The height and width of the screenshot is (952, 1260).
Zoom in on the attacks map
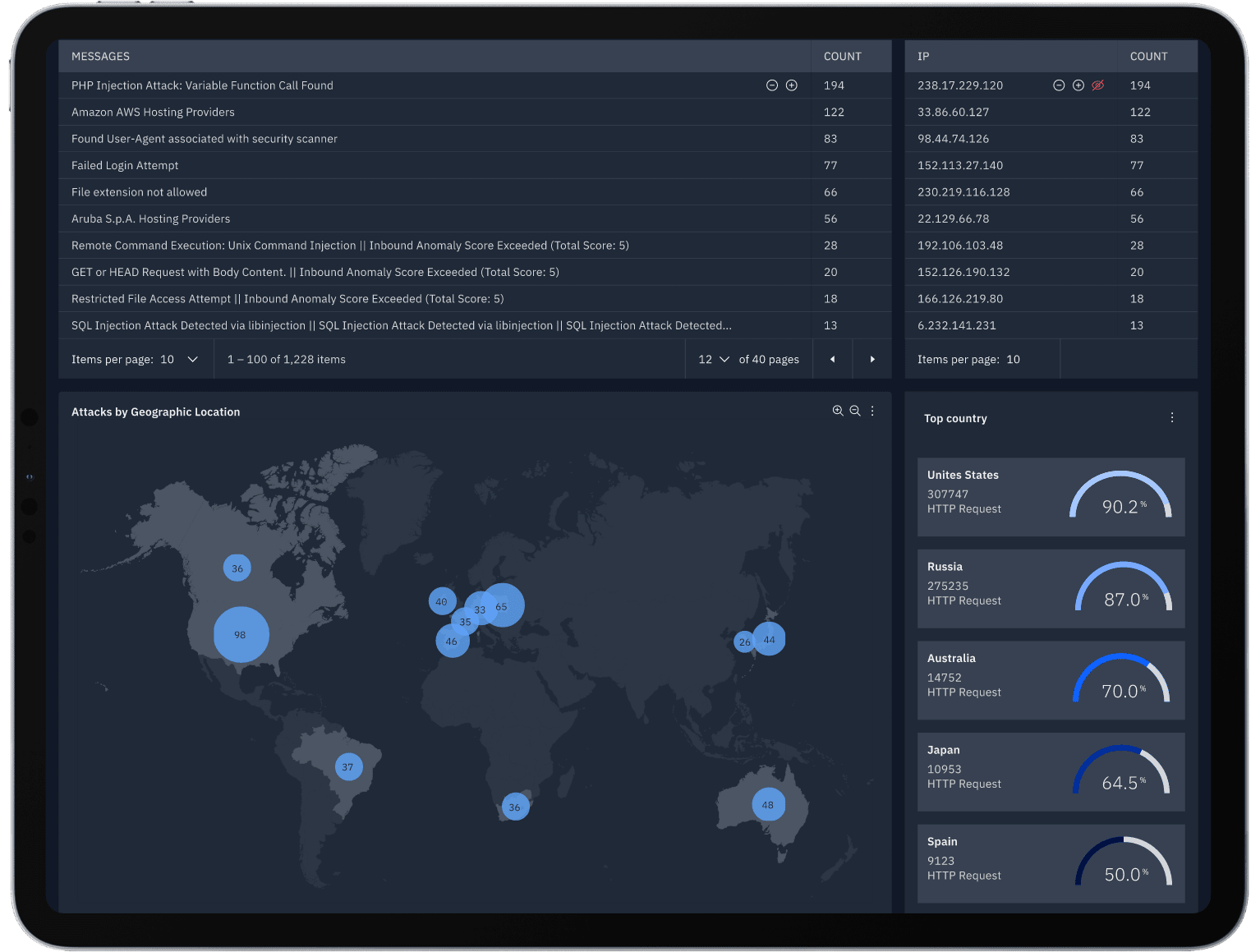click(838, 411)
